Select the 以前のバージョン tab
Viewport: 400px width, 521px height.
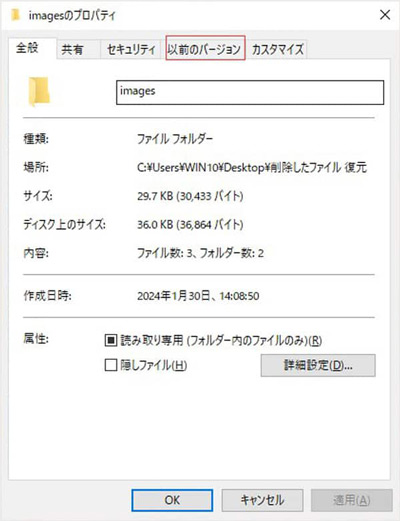pos(205,49)
